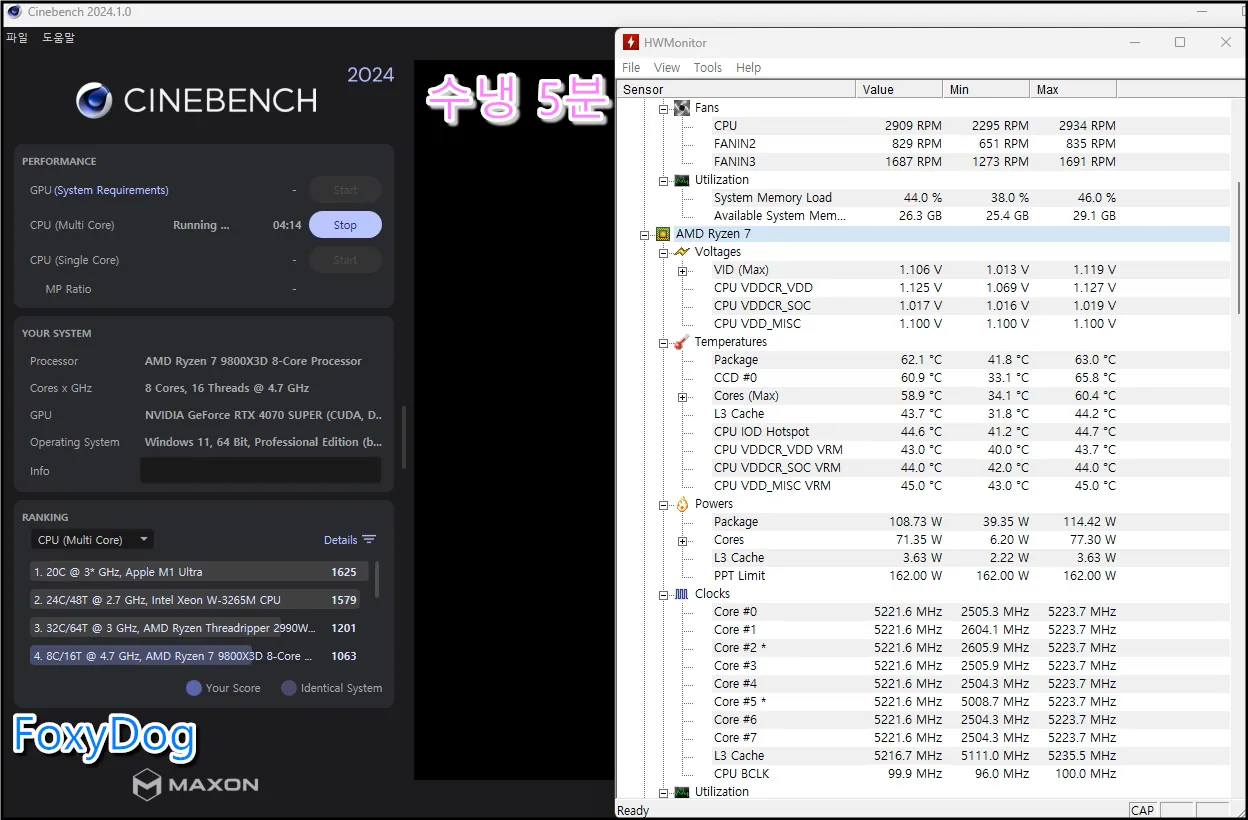Click the AMD Ryzen 7 chip icon
1248x820 pixels.
pyautogui.click(x=662, y=234)
